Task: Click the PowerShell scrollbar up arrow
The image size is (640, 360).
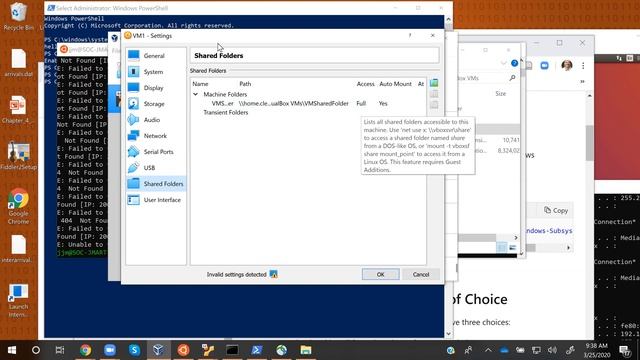Action: pos(448,19)
